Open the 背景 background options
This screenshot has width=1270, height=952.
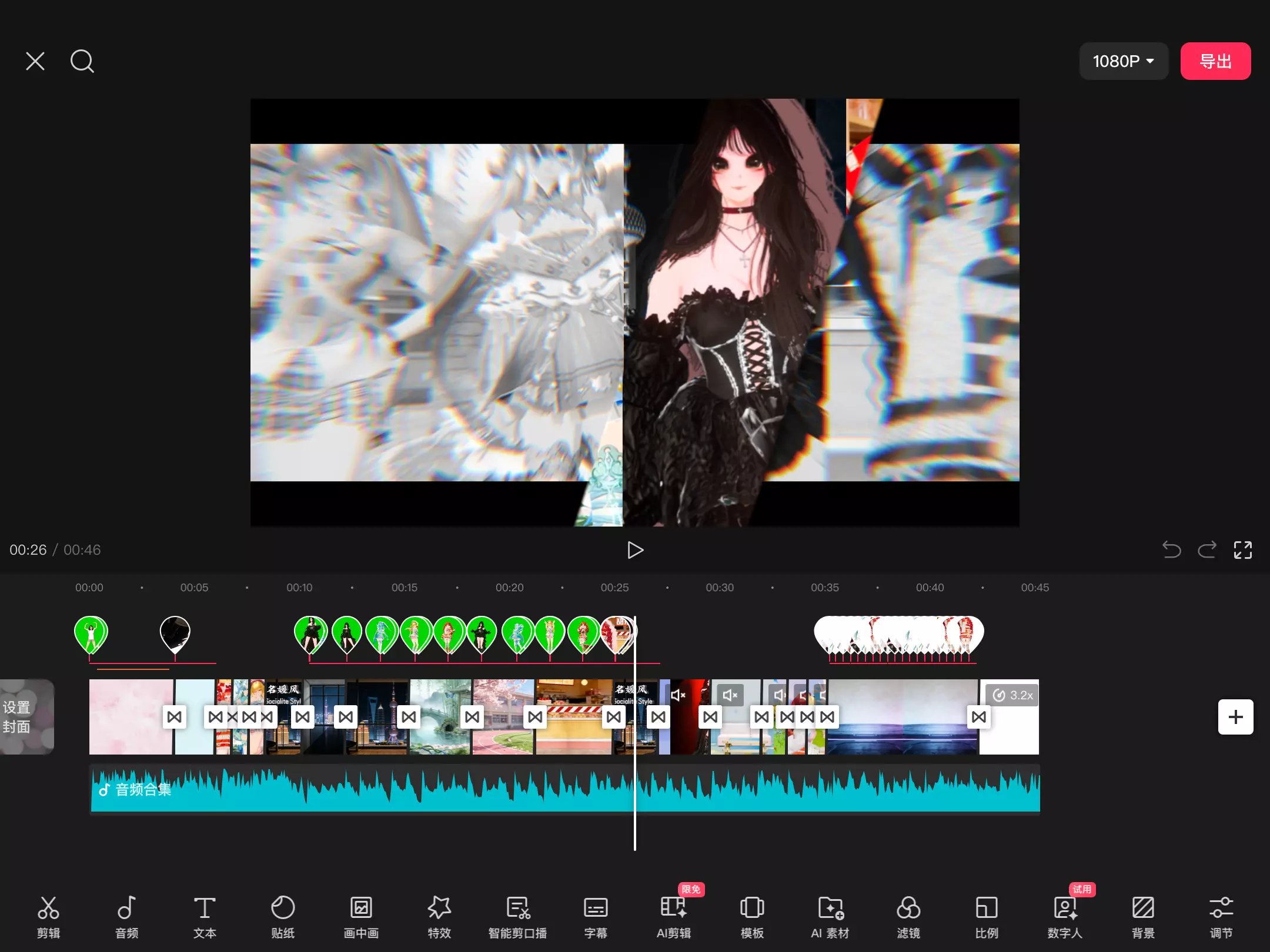coord(1143,916)
